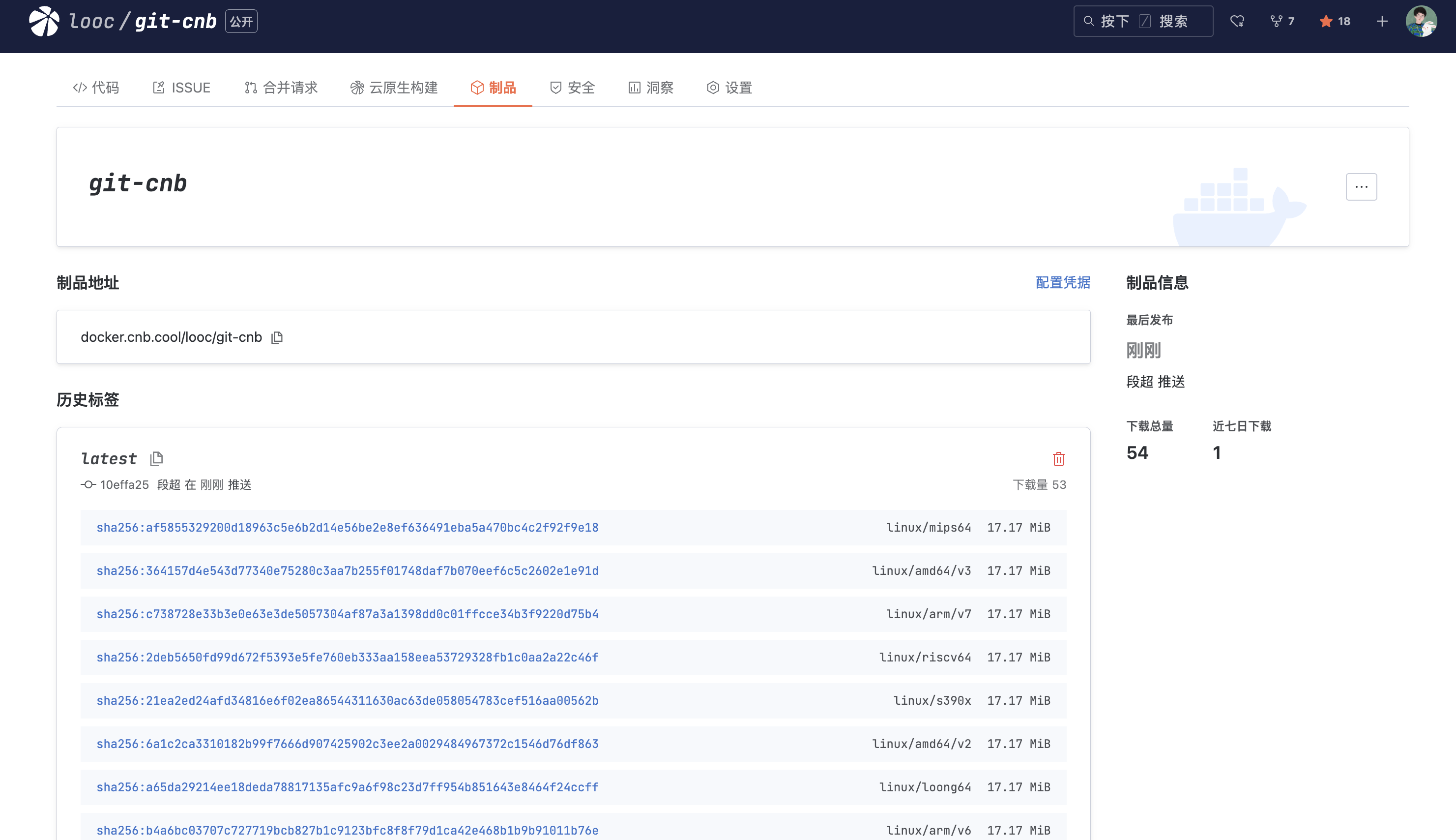Delete the latest tag with the trash icon
Screen dimensions: 1456x840
click(1058, 458)
